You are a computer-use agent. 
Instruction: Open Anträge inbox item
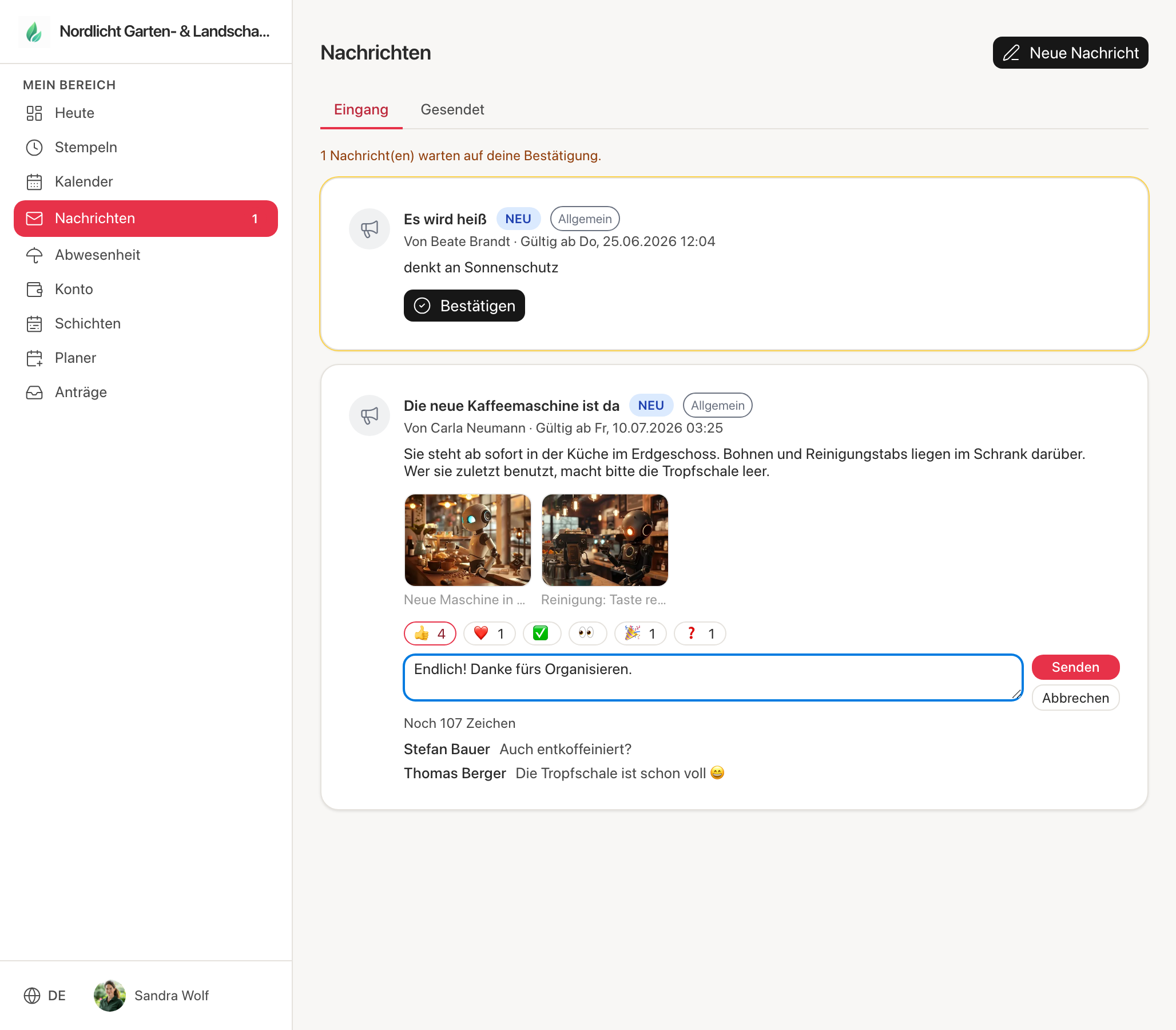point(146,393)
